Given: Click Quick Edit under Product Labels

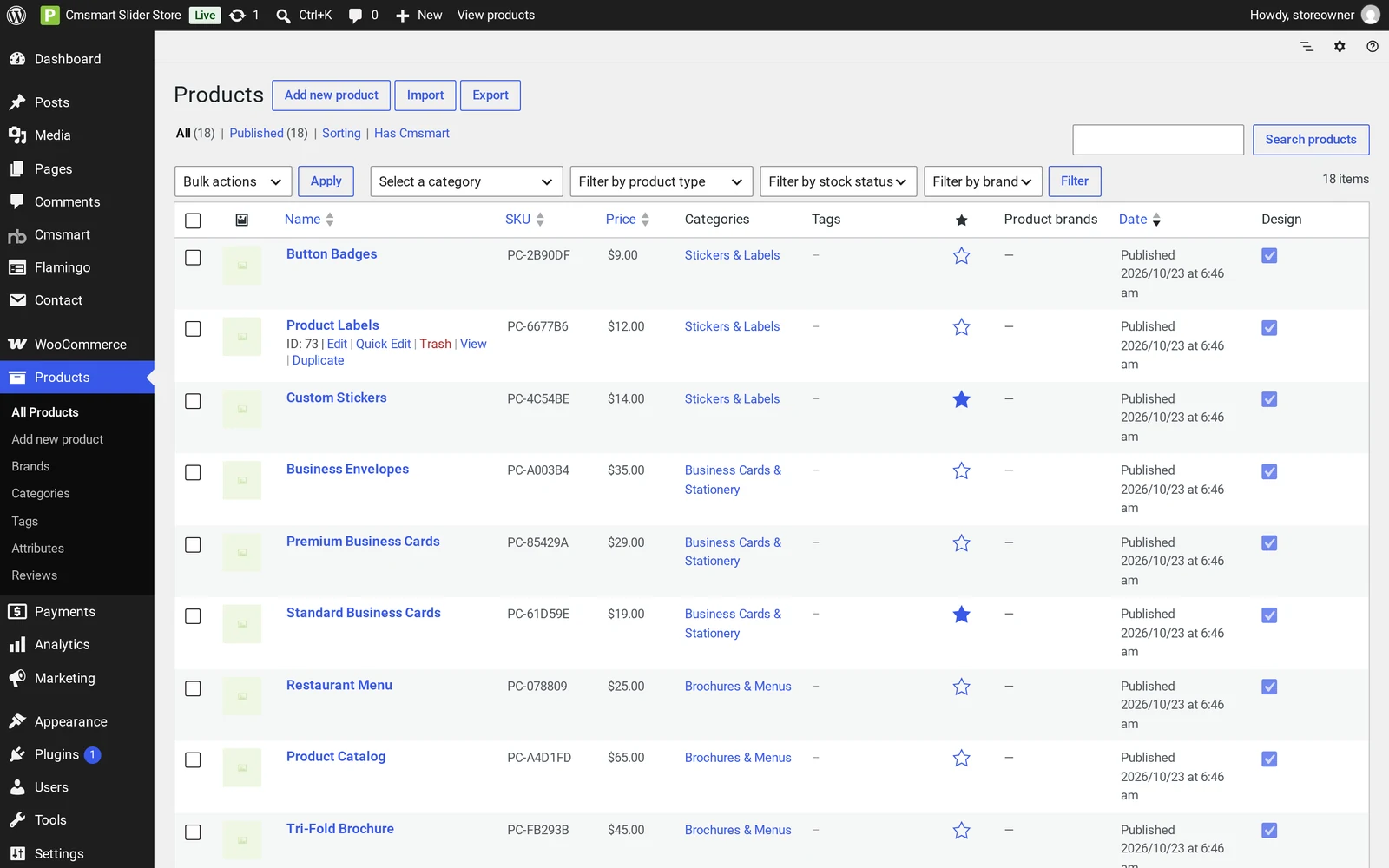Looking at the screenshot, I should click(383, 344).
